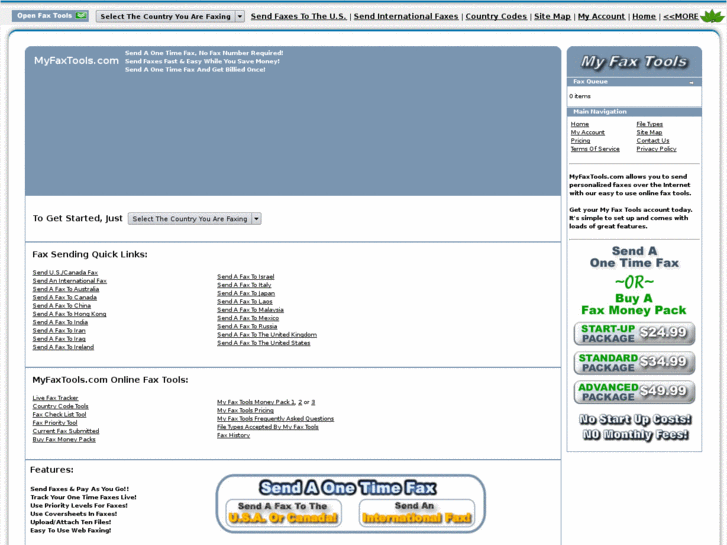Open Contact Us link
Image resolution: width=727 pixels, height=545 pixels.
[653, 141]
